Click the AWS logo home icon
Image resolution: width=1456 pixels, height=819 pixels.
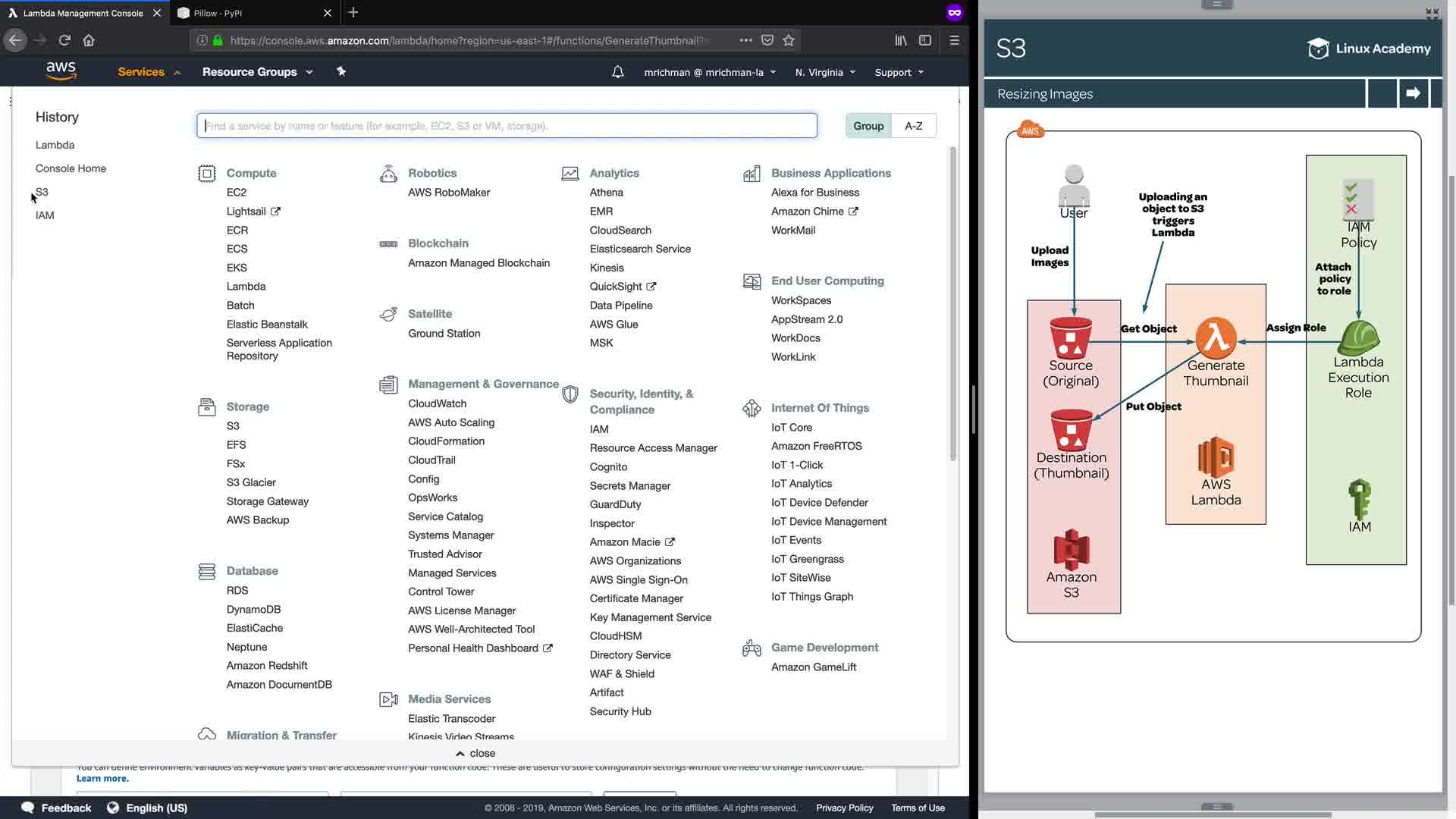tap(61, 71)
